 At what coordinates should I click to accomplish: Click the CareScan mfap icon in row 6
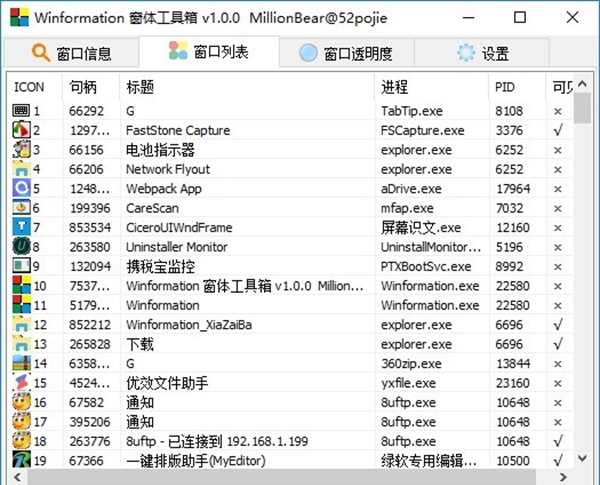21,207
